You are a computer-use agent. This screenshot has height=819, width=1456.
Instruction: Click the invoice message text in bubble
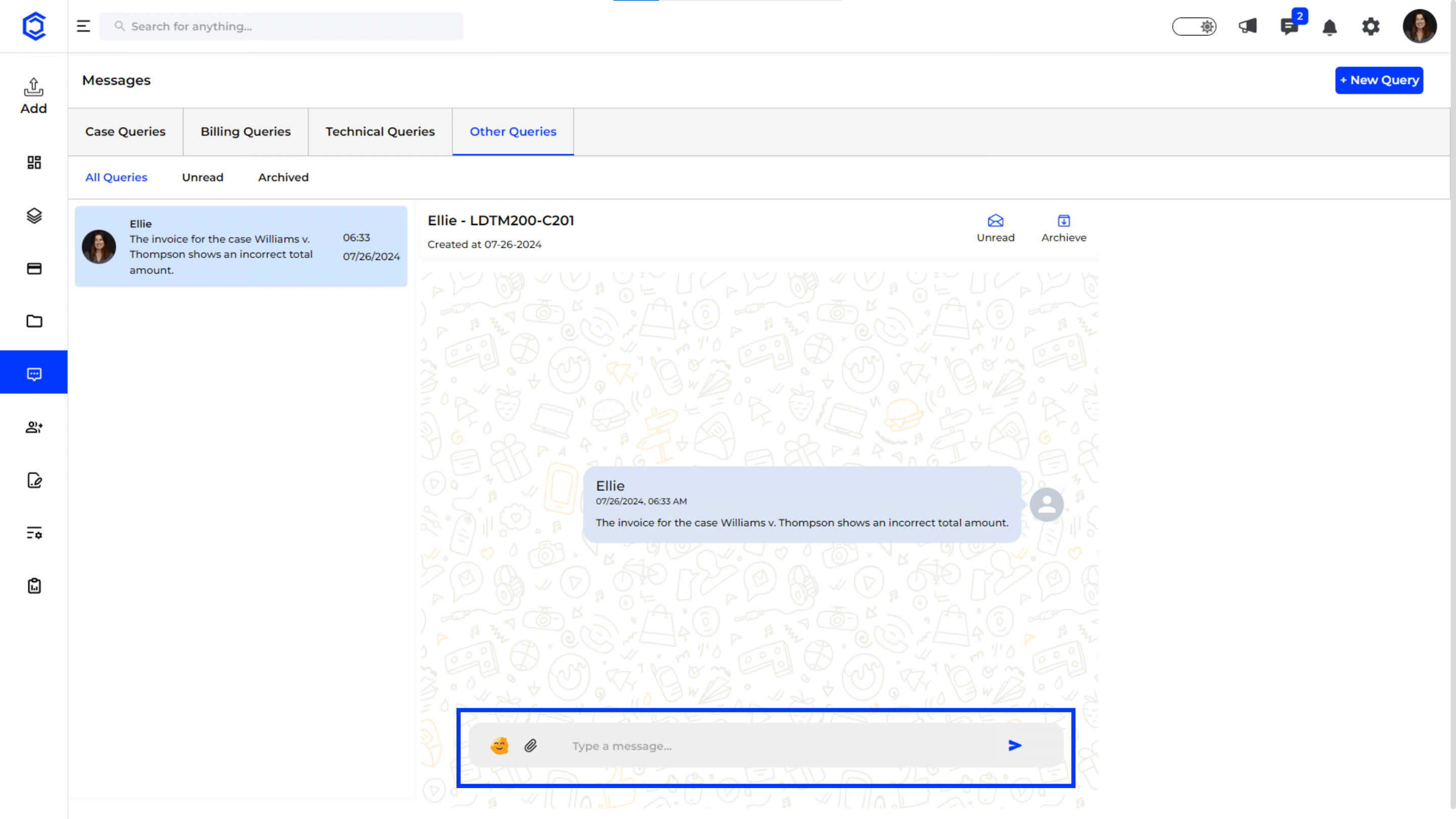(x=801, y=523)
